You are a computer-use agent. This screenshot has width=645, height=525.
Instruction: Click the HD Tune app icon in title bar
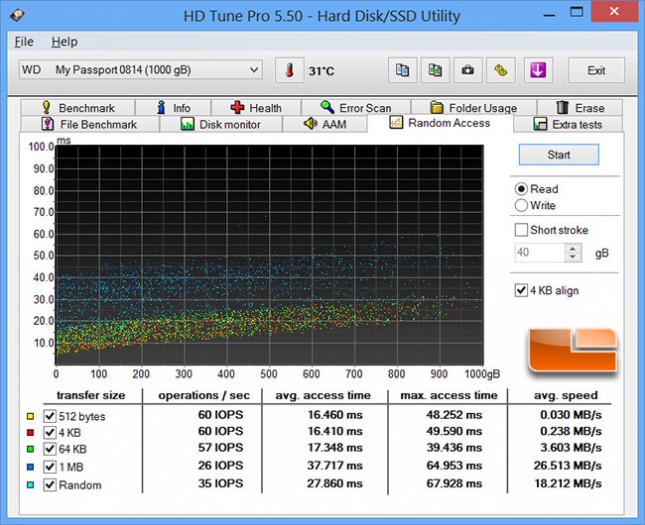coord(17,15)
